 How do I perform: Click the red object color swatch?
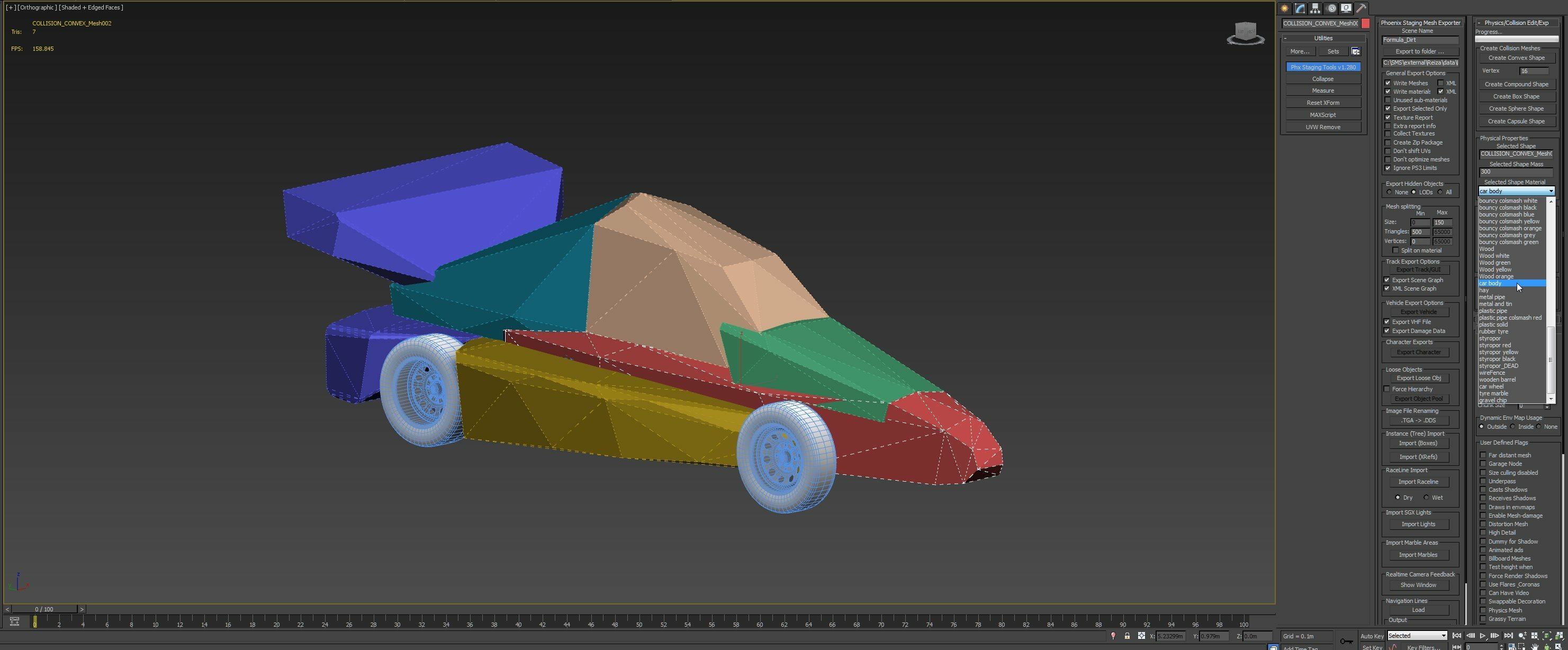pyautogui.click(x=1365, y=24)
